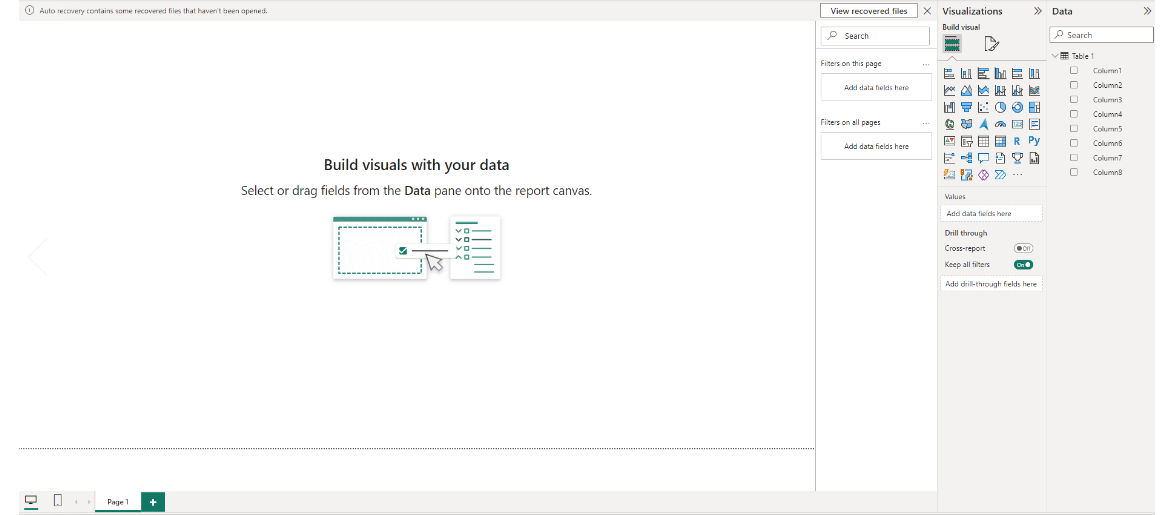Select the Q&A speech bubble visual
Viewport: 1166px width, 515px height.
[983, 158]
